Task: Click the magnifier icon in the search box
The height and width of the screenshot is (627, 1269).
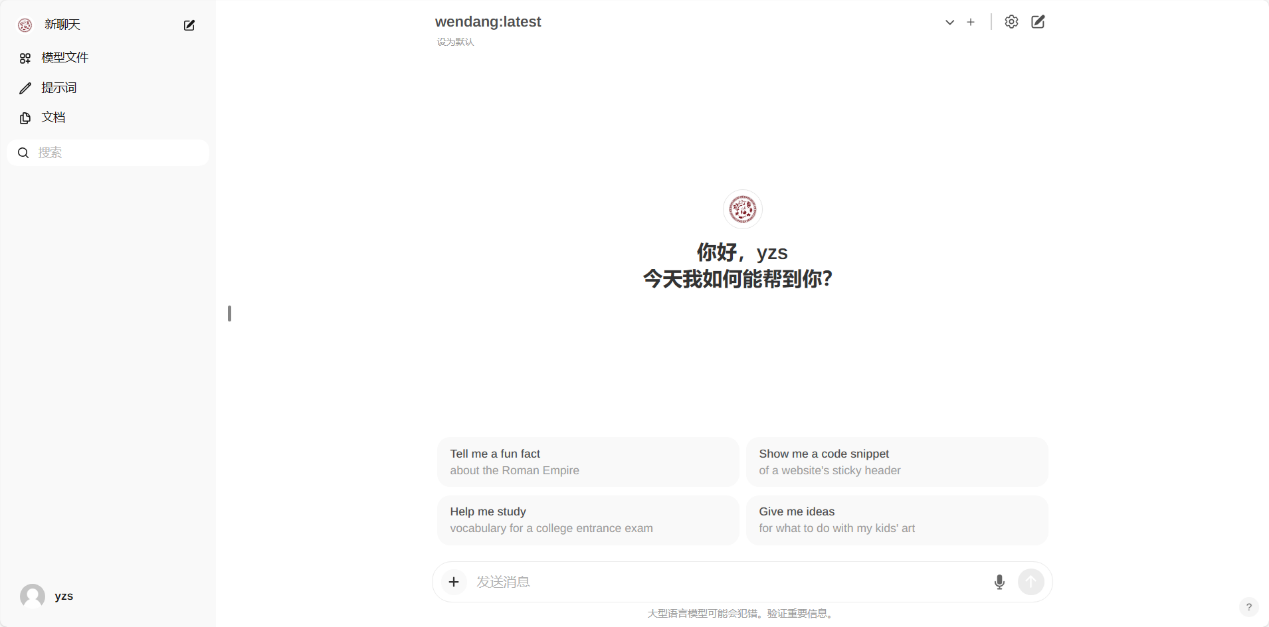Action: pyautogui.click(x=23, y=153)
